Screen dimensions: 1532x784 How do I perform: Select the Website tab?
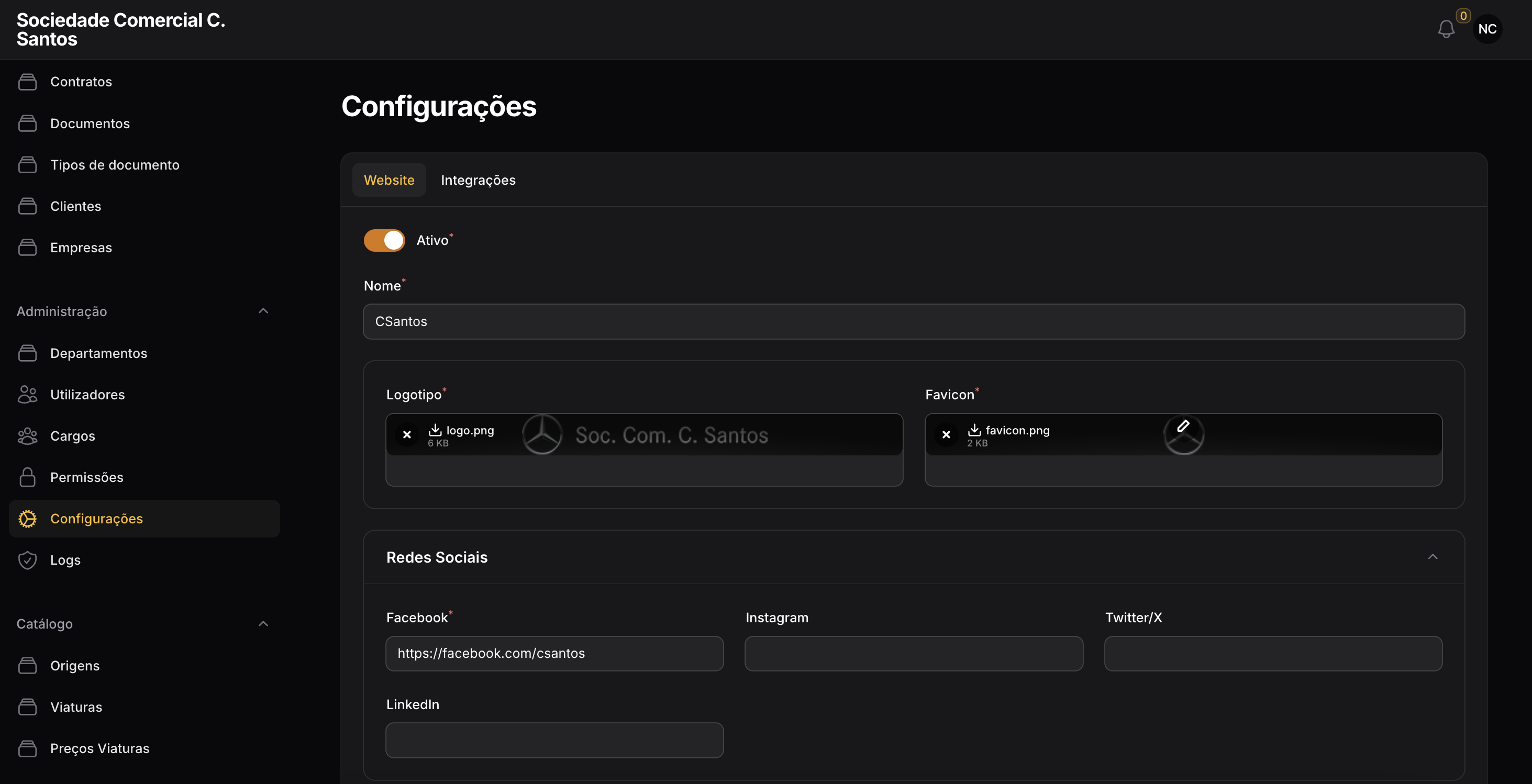pyautogui.click(x=389, y=180)
